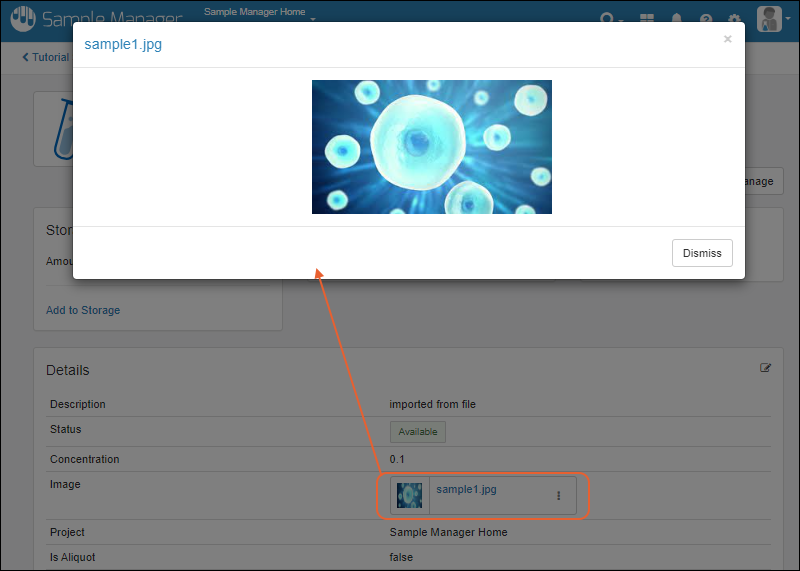Go back via the Tutorial breadcrumb link
The width and height of the screenshot is (800, 571).
click(46, 57)
